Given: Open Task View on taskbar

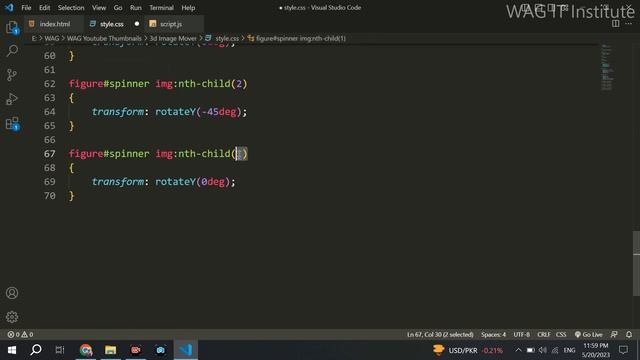Looking at the screenshot, I should [60, 350].
